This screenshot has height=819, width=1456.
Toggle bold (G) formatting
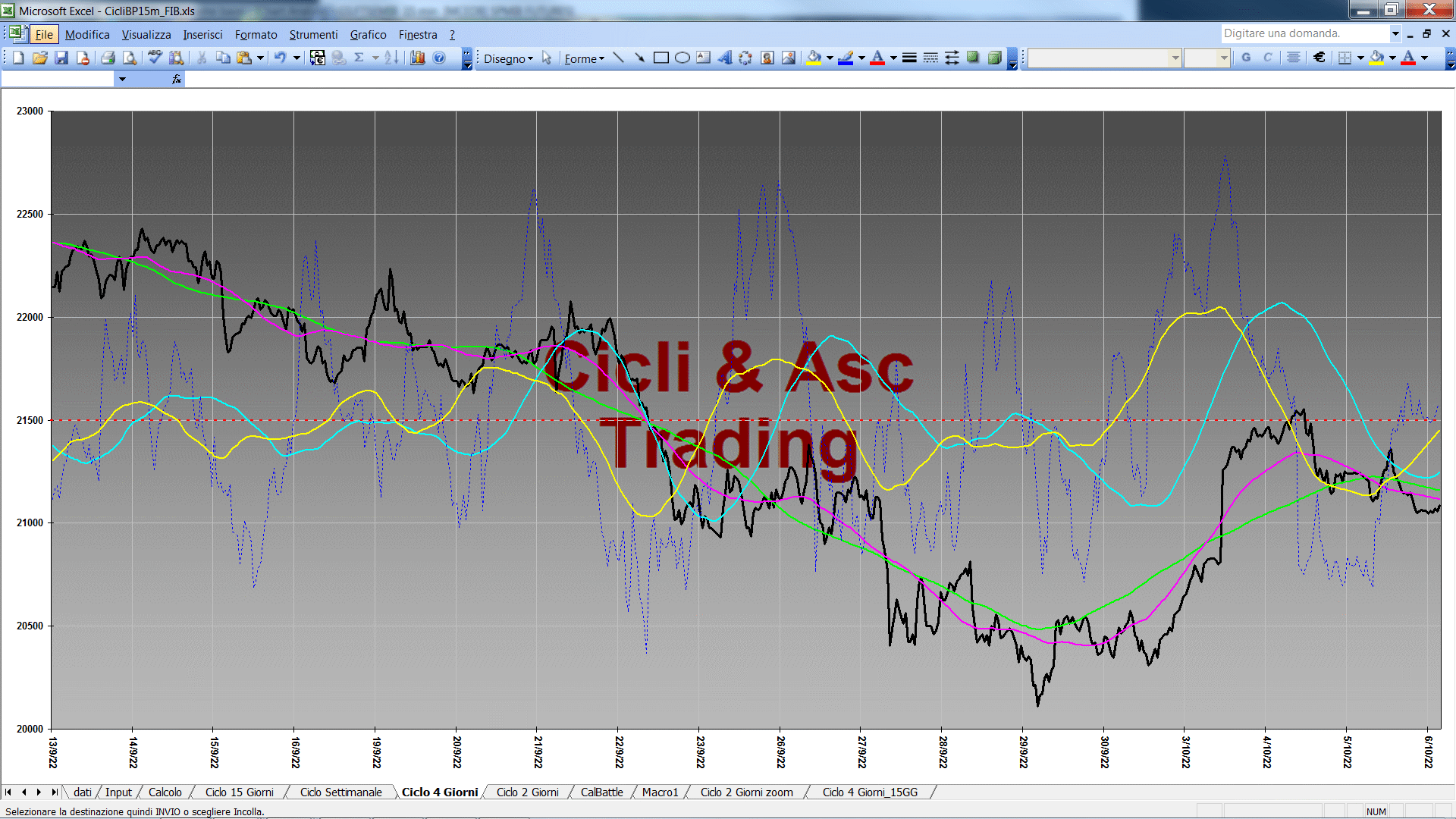(1246, 58)
